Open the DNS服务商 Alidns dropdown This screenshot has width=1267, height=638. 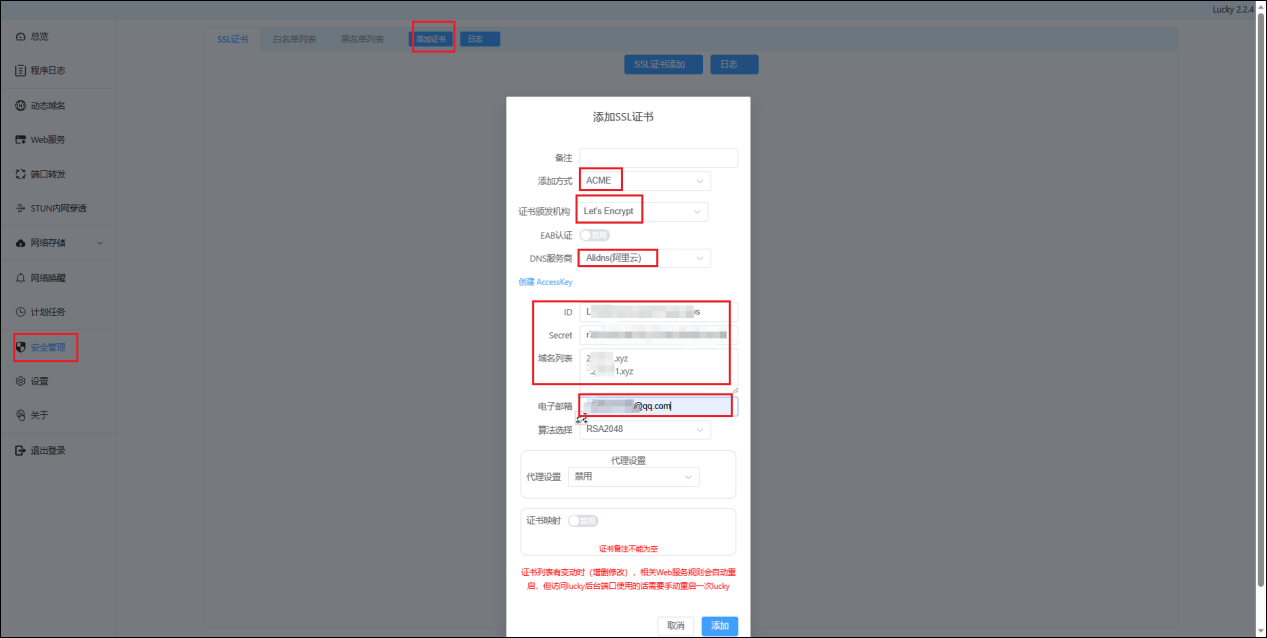645,259
